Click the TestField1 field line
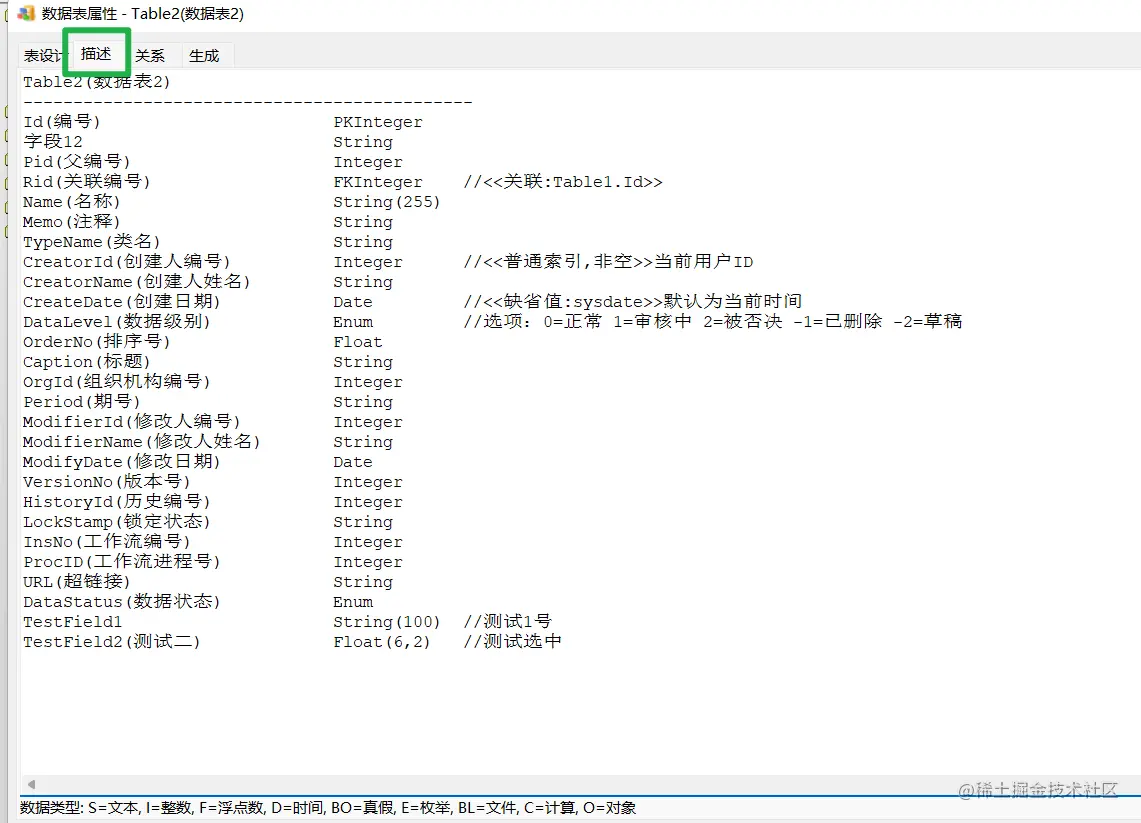 pos(72,622)
